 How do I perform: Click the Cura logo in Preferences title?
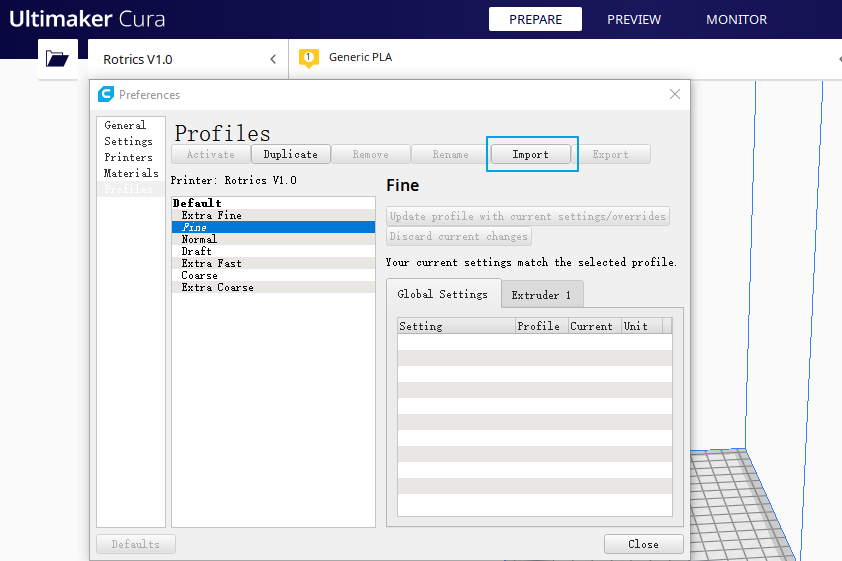(x=106, y=94)
